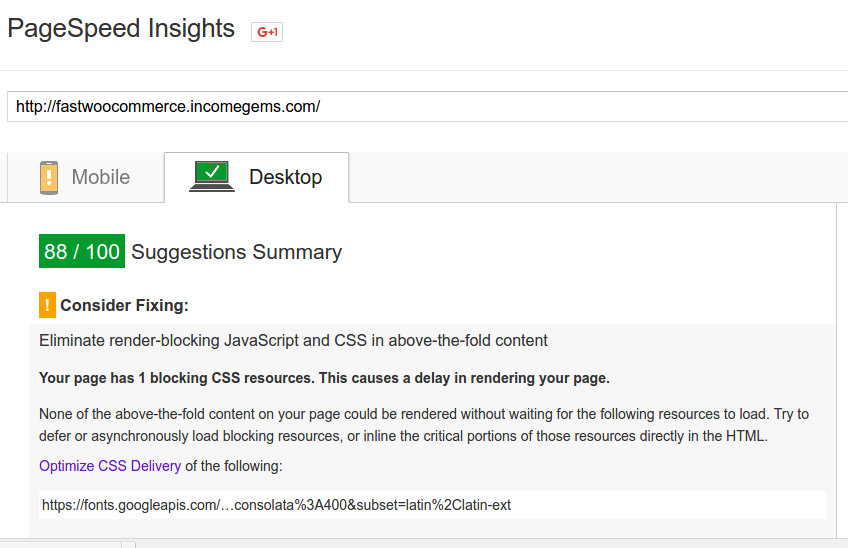848x548 pixels.
Task: Click the green laptop checkmark icon
Action: (212, 176)
